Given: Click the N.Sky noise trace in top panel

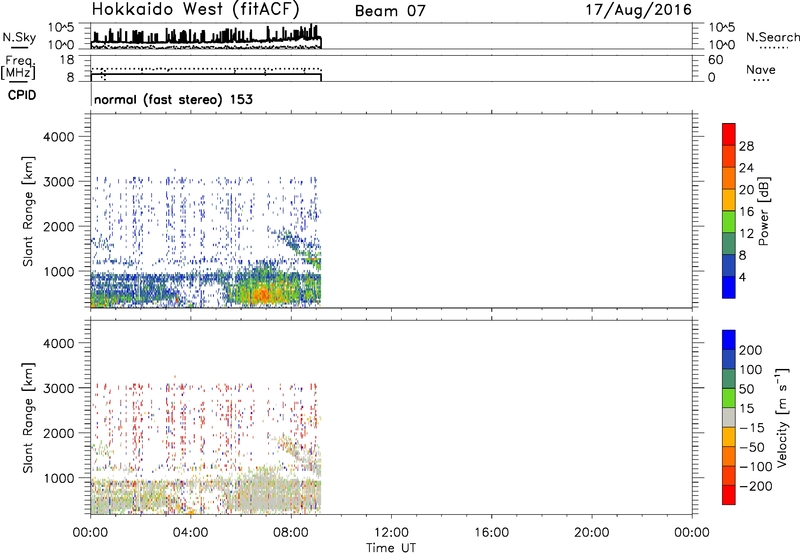Looking at the screenshot, I should click(206, 37).
